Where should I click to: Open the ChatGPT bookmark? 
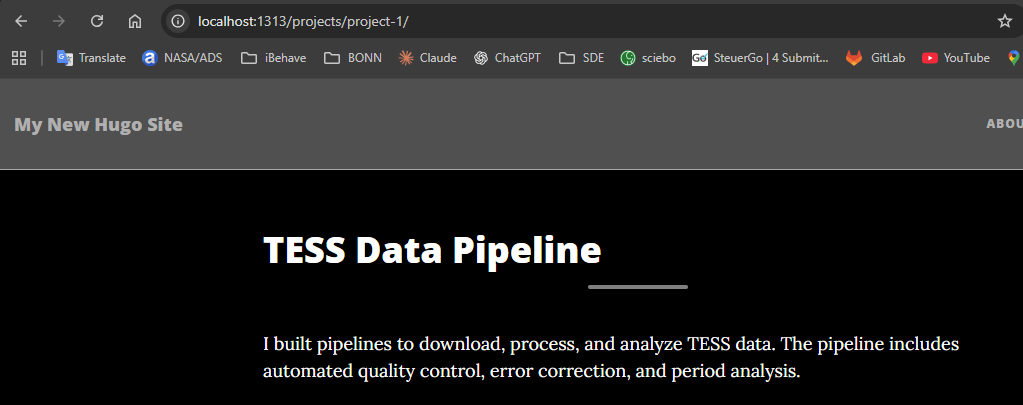507,58
